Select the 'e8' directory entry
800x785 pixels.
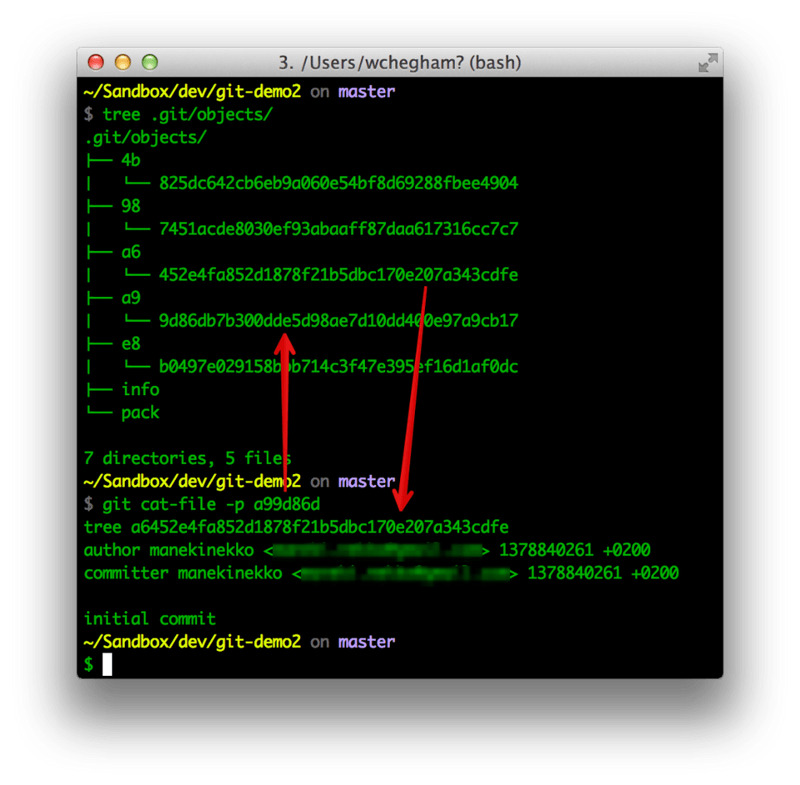click(131, 344)
